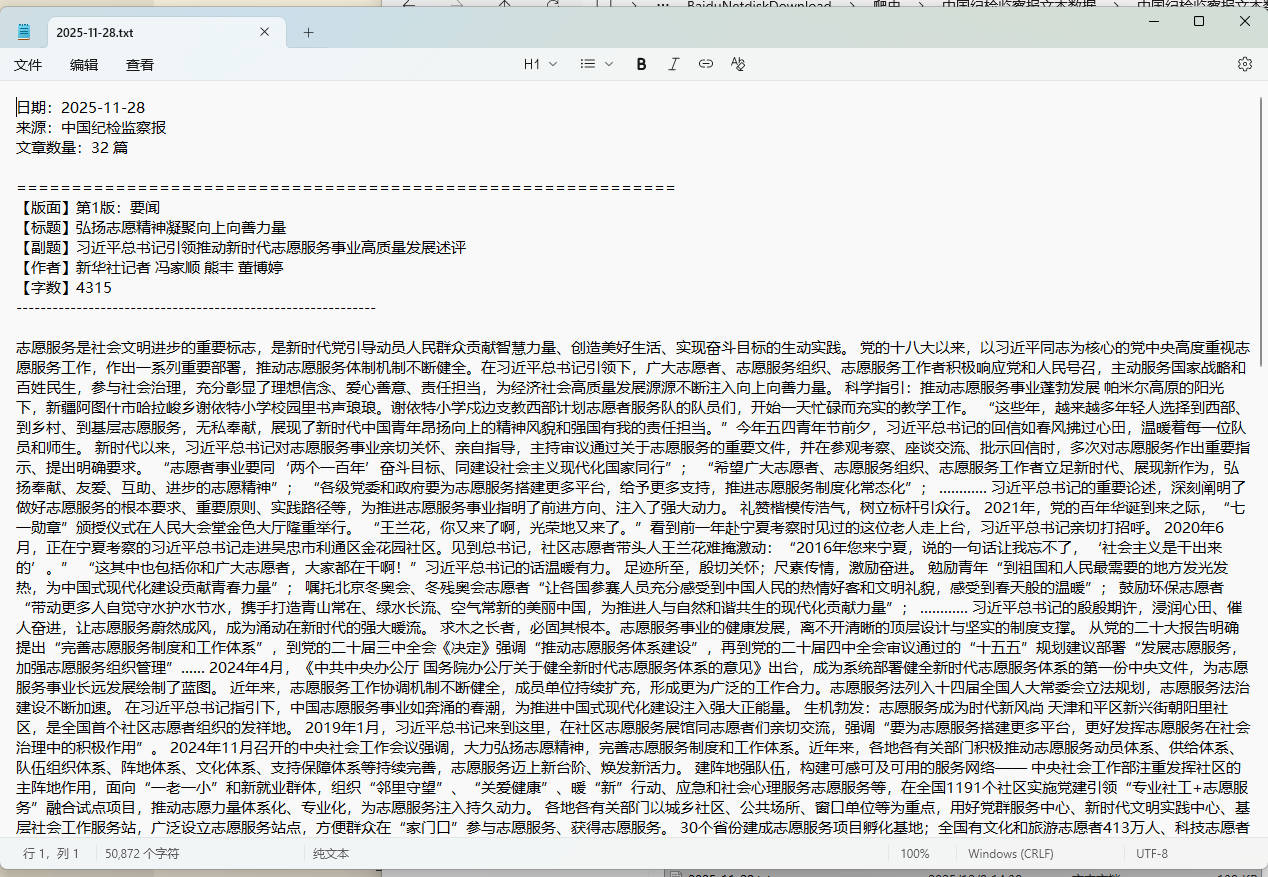Maximize the Notepad window
The width and height of the screenshot is (1268, 877).
[x=1198, y=21]
